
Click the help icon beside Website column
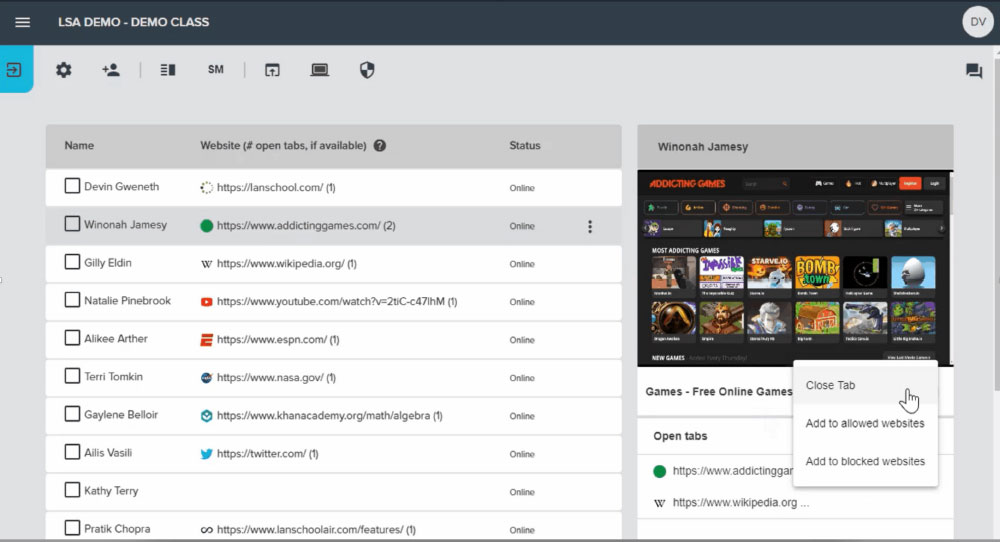pos(380,146)
